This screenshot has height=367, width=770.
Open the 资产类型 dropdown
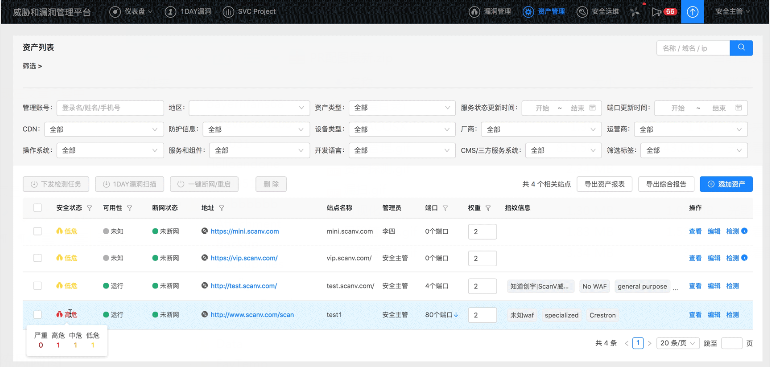tap(402, 108)
